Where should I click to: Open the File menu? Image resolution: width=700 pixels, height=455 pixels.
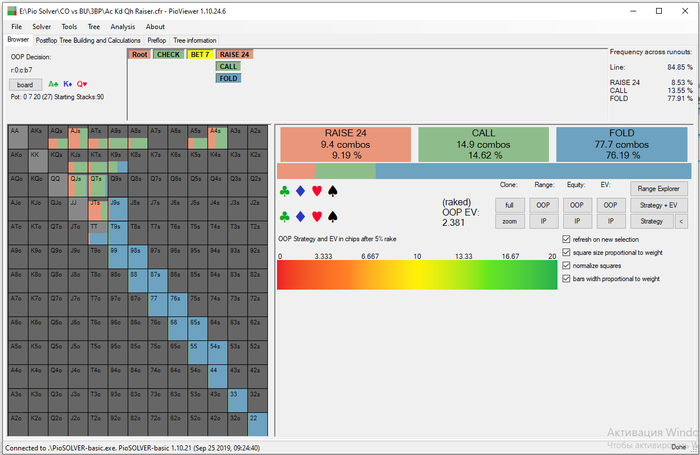(x=17, y=27)
